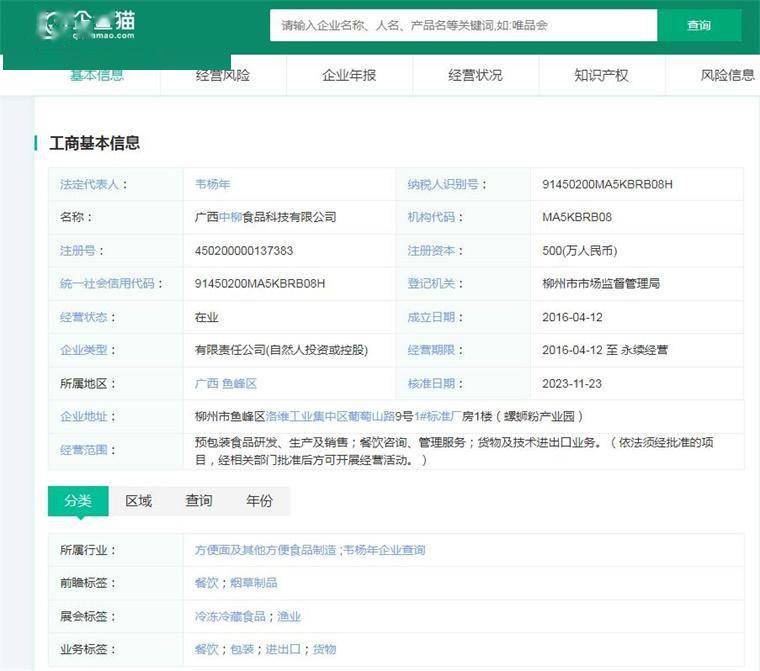Open the 广西 region link

(206, 383)
